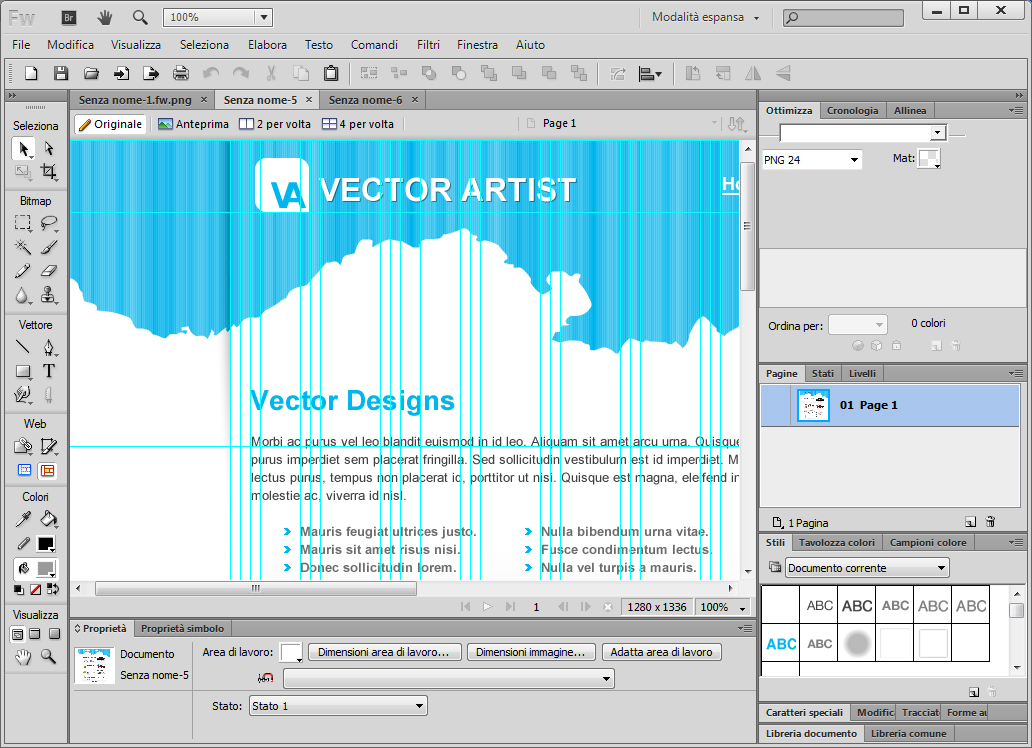This screenshot has height=748, width=1032.
Task: Pick the Eraser tool
Action: tap(48, 271)
